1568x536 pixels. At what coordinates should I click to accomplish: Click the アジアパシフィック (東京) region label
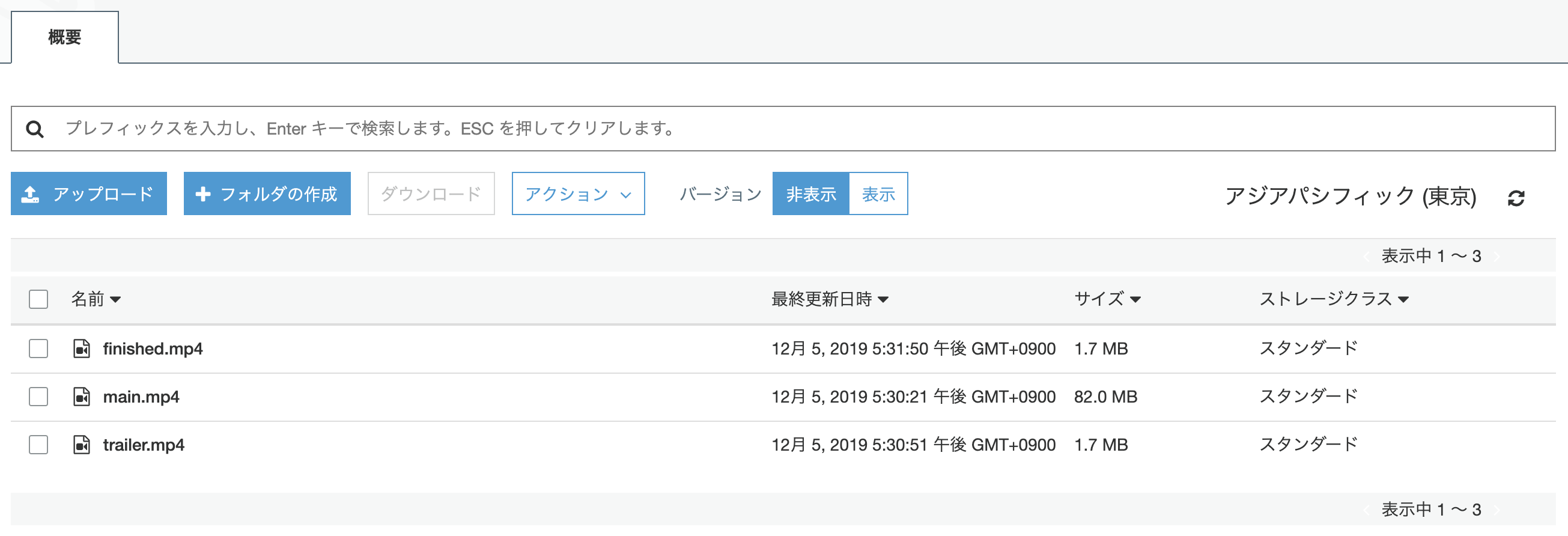pos(1351,196)
